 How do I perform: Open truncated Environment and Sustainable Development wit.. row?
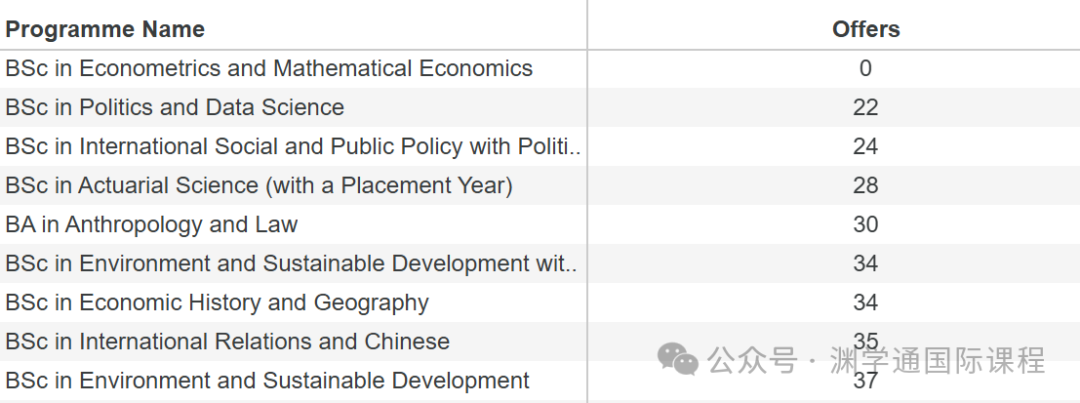(291, 263)
